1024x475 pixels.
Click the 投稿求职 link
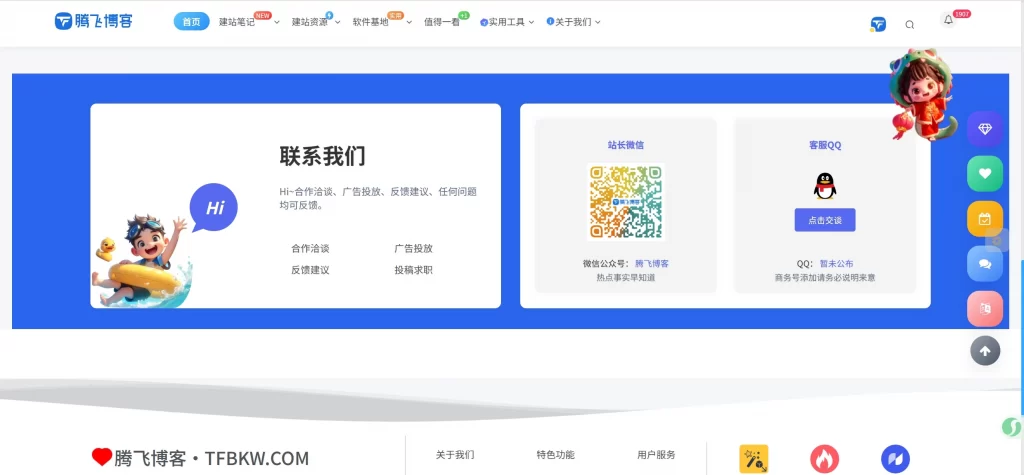point(413,270)
